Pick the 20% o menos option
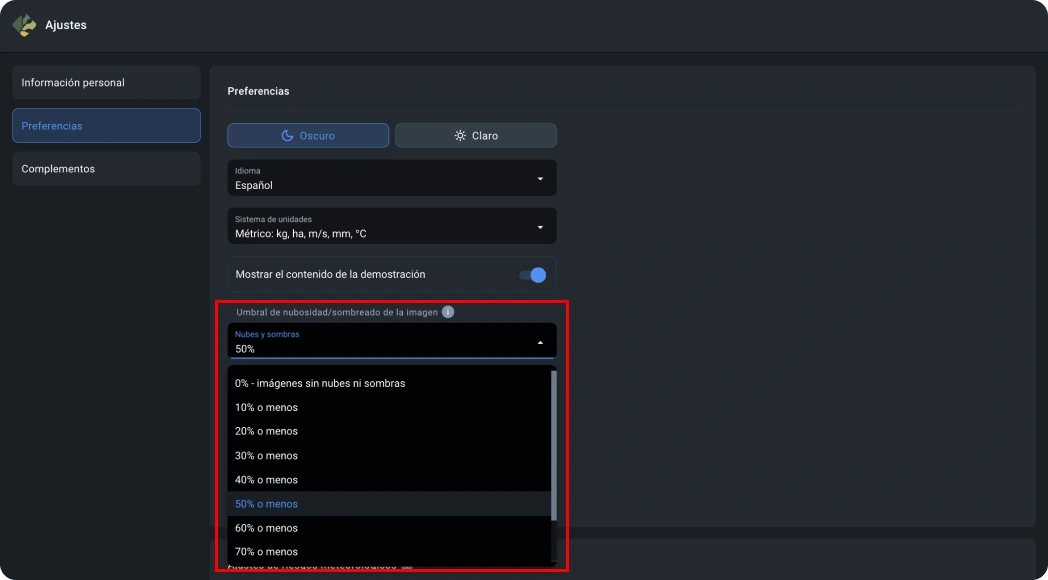The width and height of the screenshot is (1048, 580). pyautogui.click(x=266, y=432)
